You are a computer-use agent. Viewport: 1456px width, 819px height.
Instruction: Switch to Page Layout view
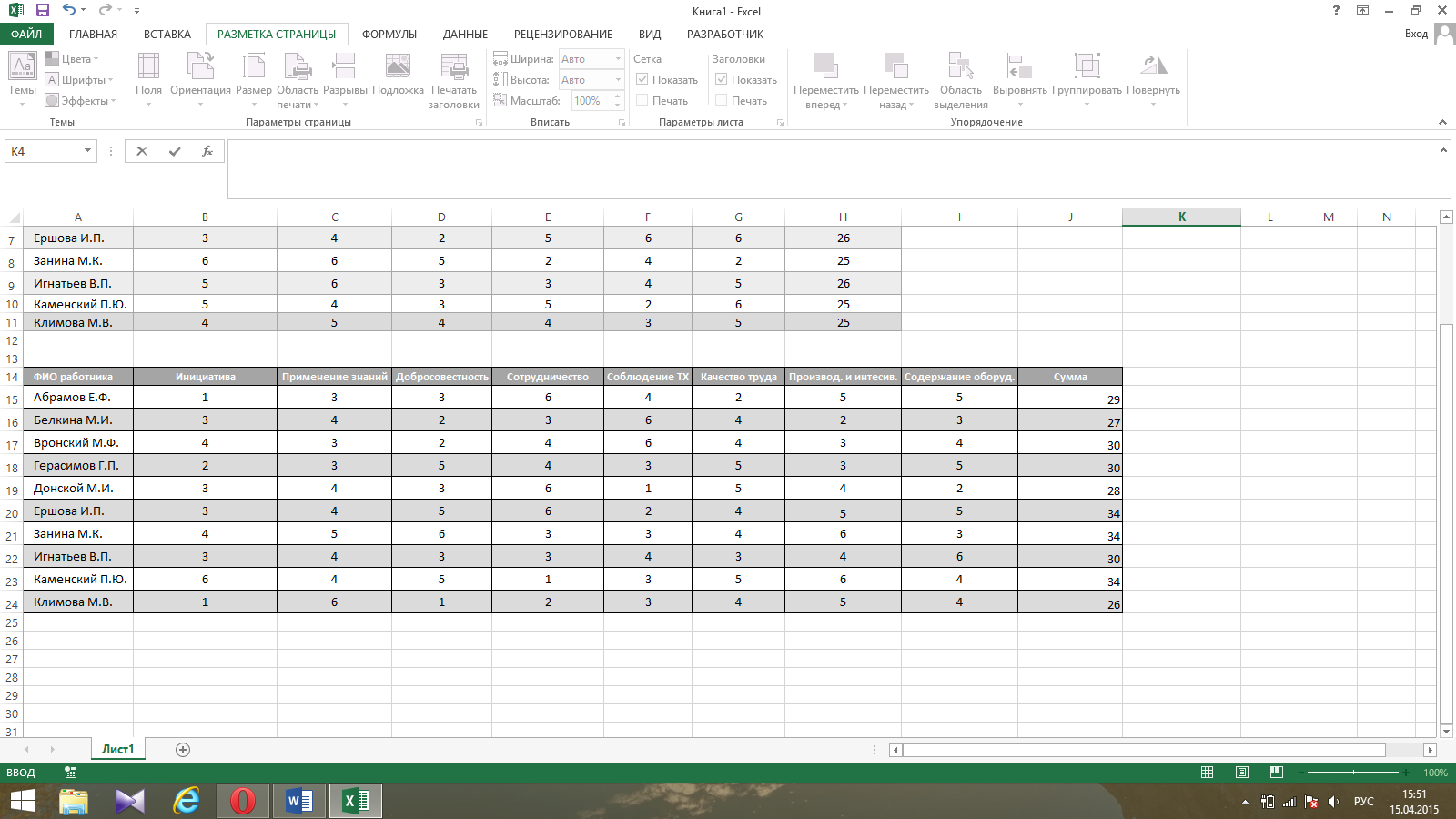pos(1242,773)
